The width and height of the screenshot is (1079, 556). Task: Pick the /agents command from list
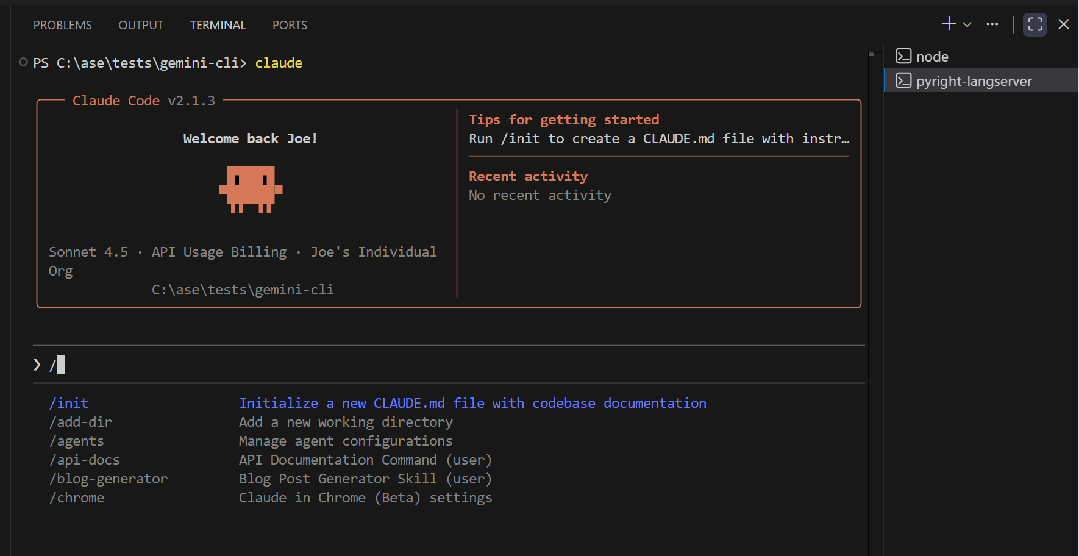76,441
